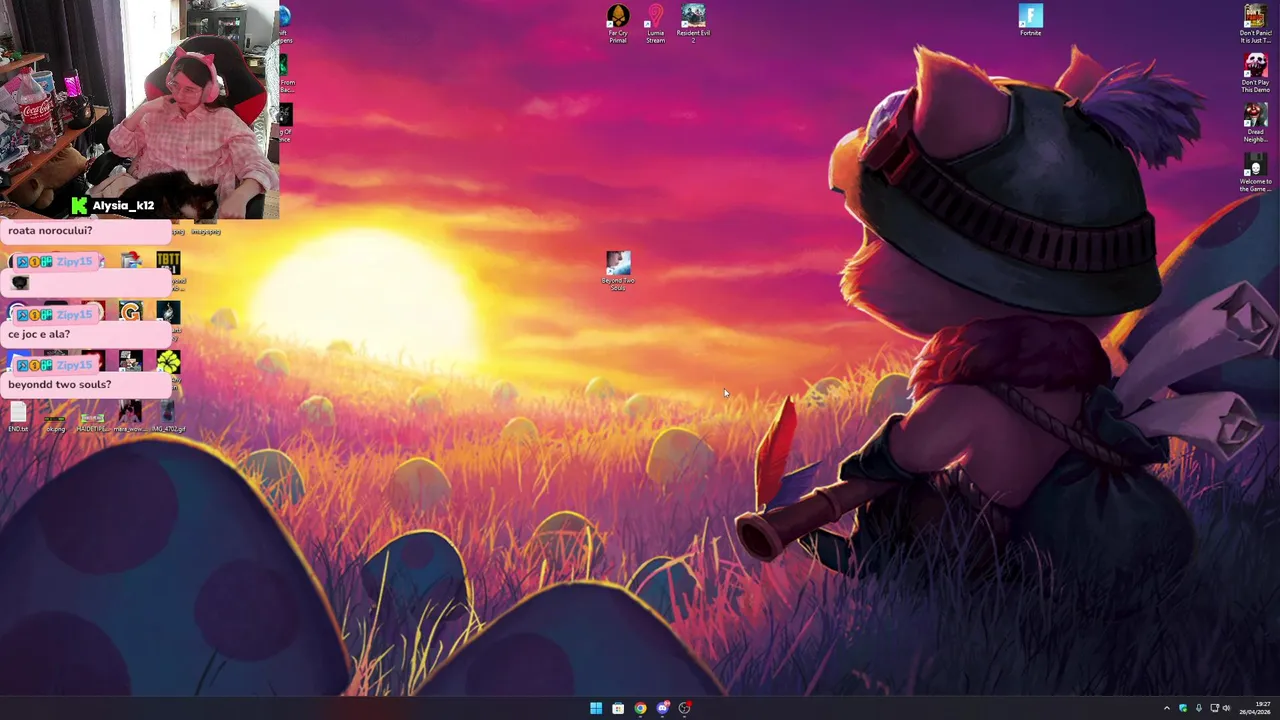Click the microphone tray icon
The height and width of the screenshot is (720, 1280).
pos(1198,708)
